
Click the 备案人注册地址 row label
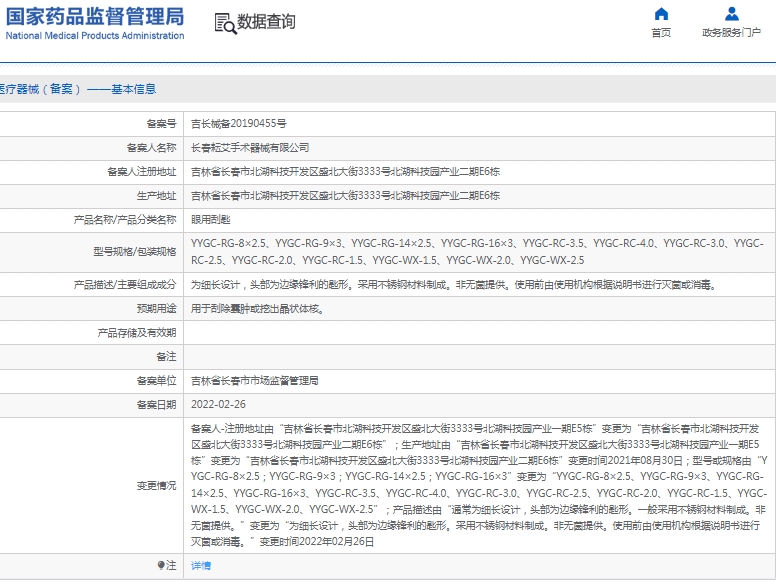[x=142, y=172]
